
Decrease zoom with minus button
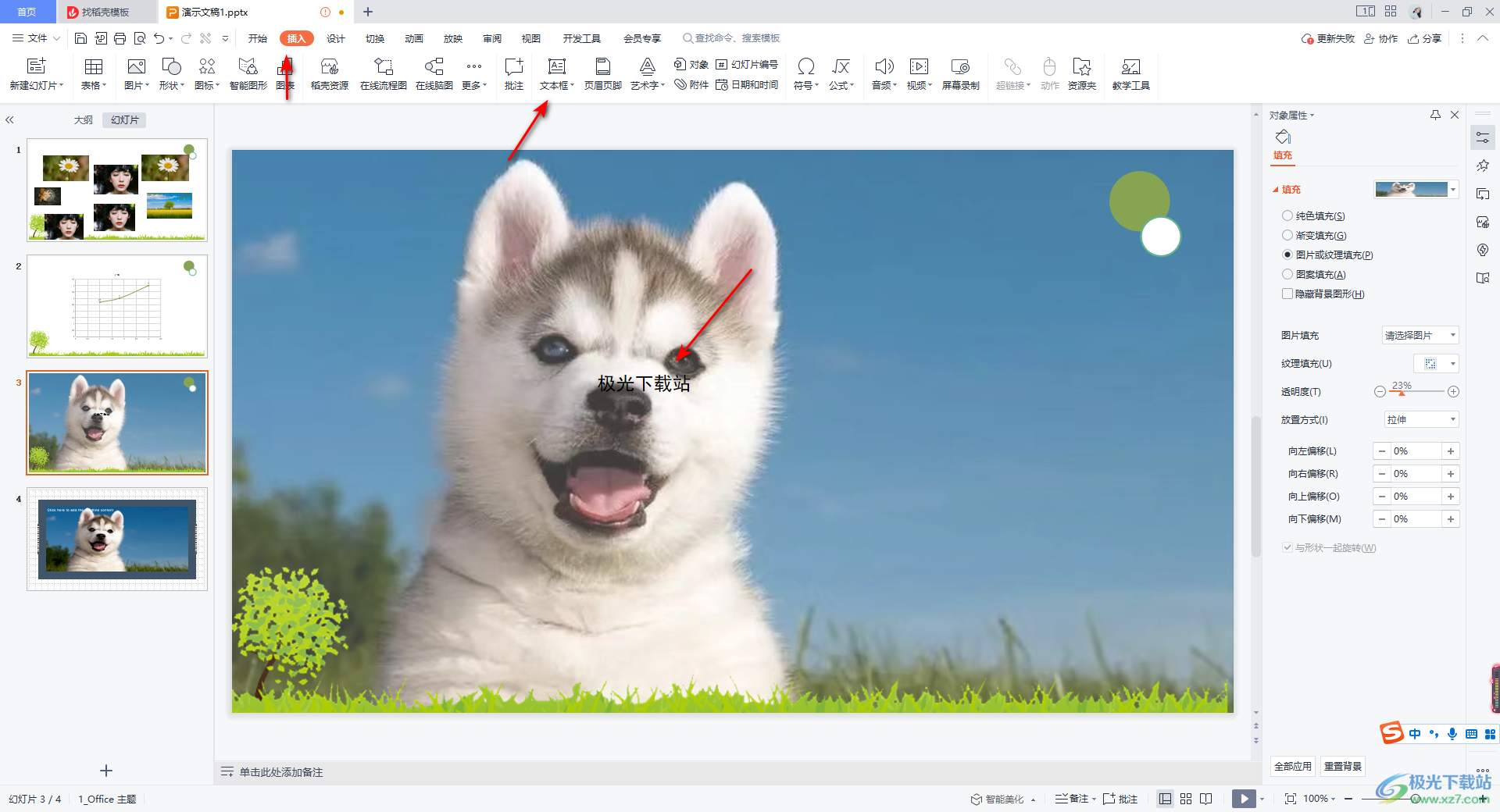1348,799
